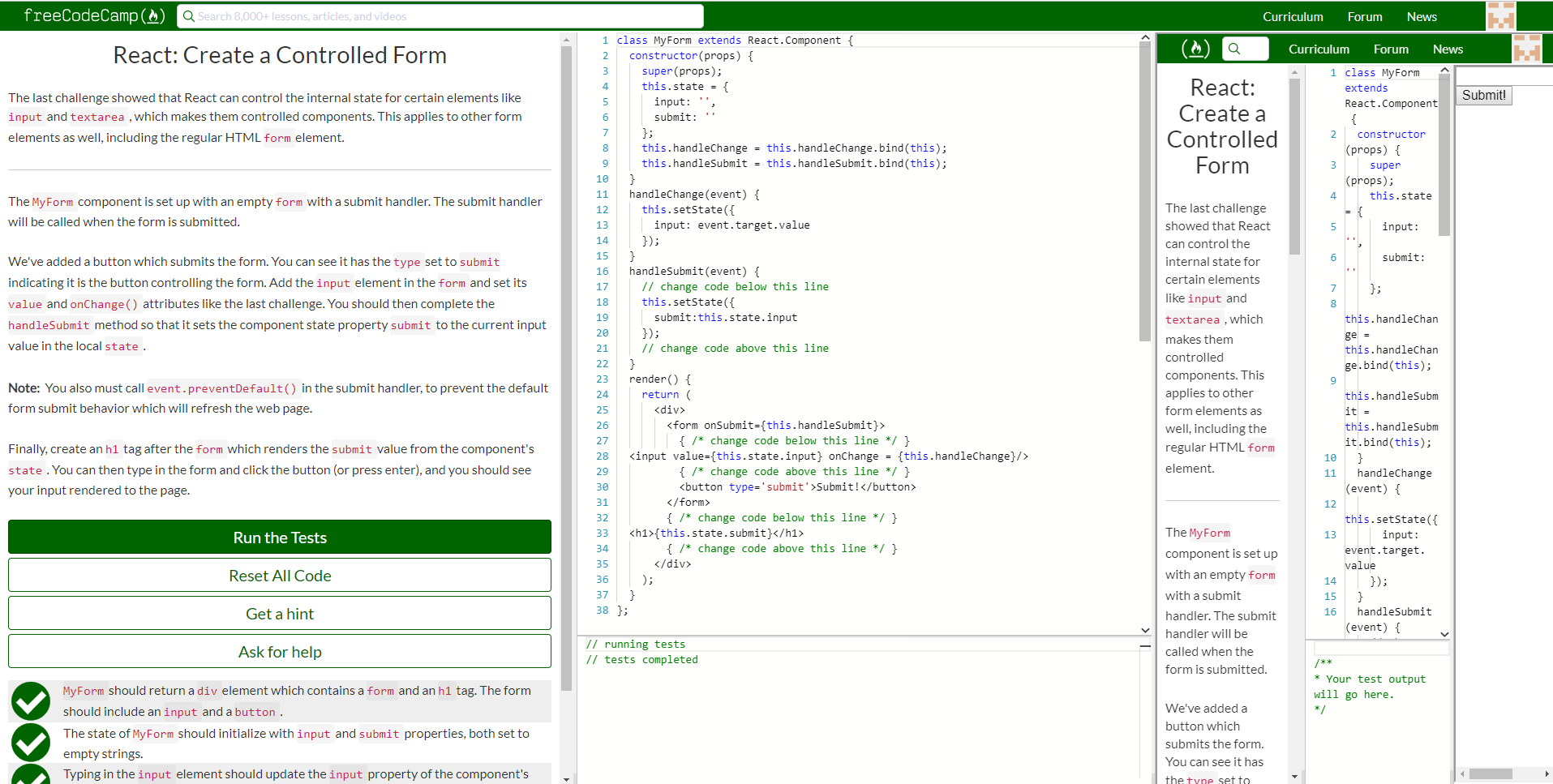Click the green checkmark on the first test
This screenshot has height=784, width=1553.
point(30,700)
